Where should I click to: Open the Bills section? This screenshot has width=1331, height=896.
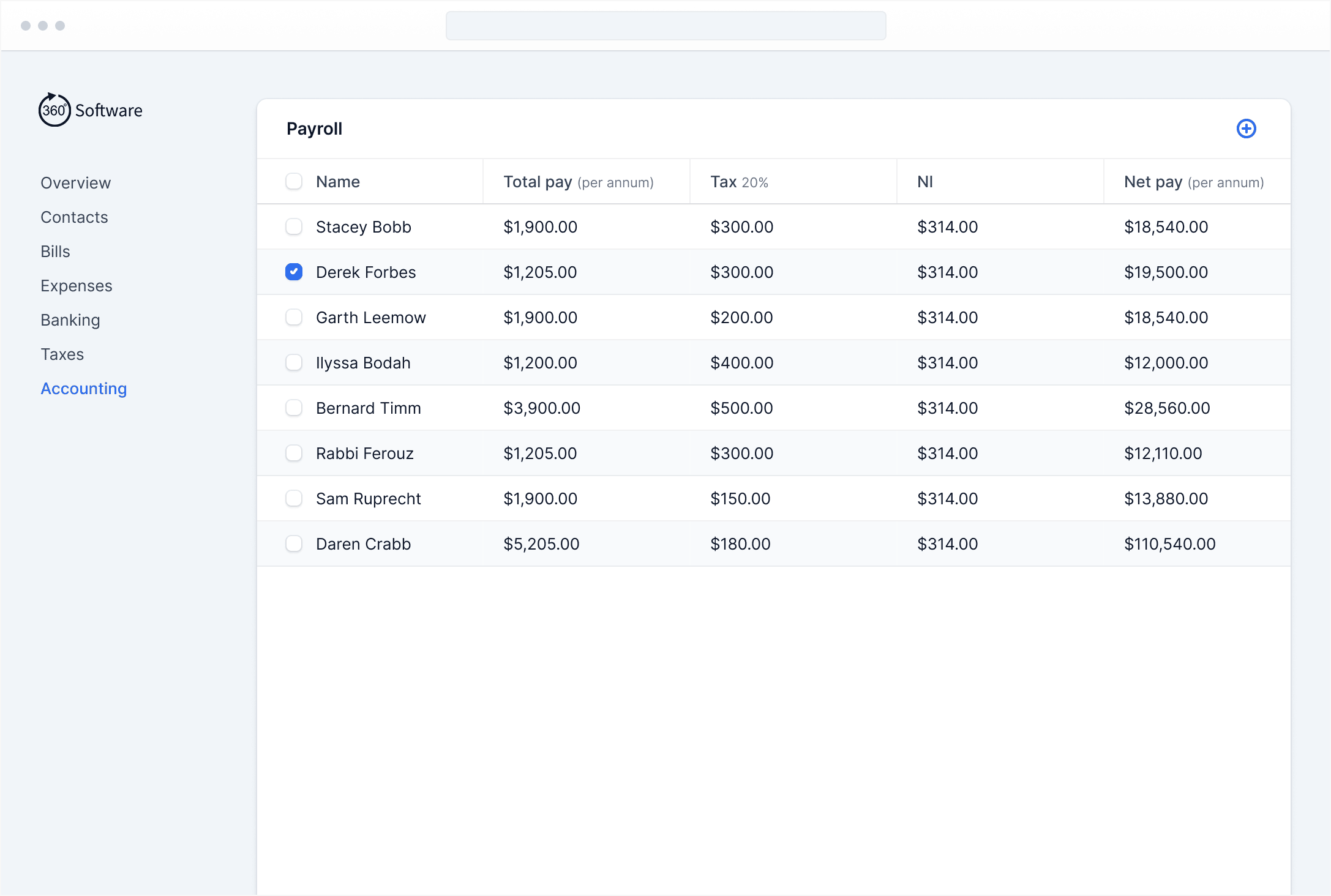click(55, 252)
